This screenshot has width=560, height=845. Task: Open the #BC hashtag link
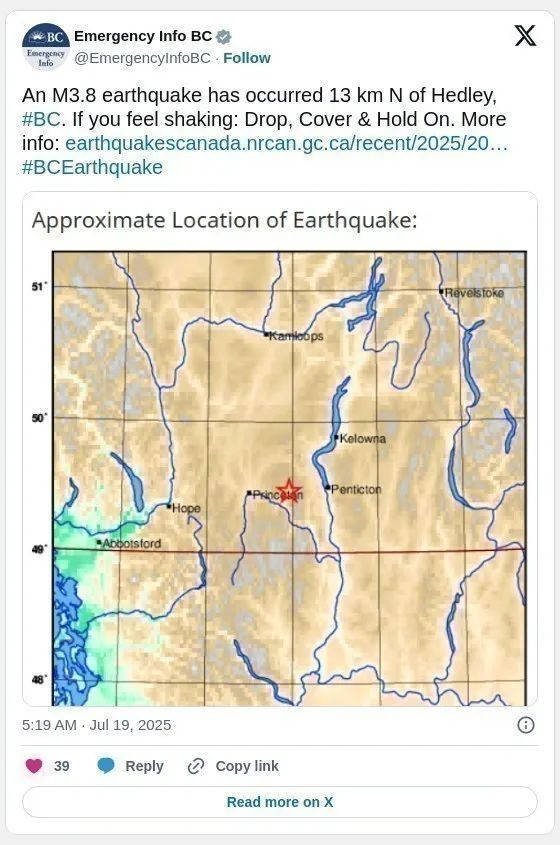coord(42,119)
